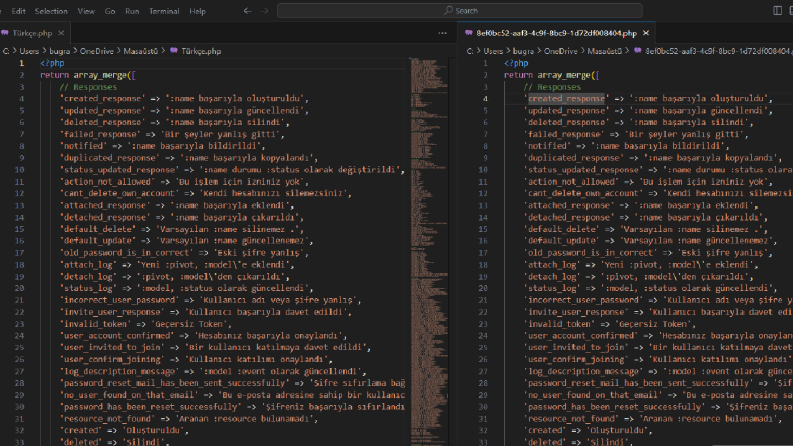Image resolution: width=793 pixels, height=446 pixels.
Task: Click the left editor minimap
Action: point(428,251)
